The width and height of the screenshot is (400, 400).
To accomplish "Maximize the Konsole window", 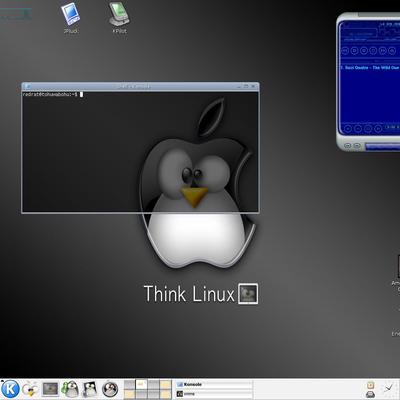I will (246, 86).
